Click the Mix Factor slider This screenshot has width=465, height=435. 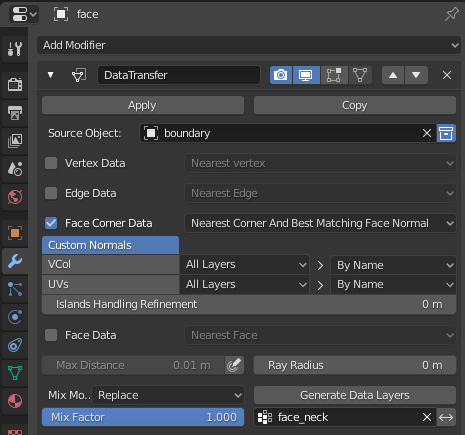[143, 417]
